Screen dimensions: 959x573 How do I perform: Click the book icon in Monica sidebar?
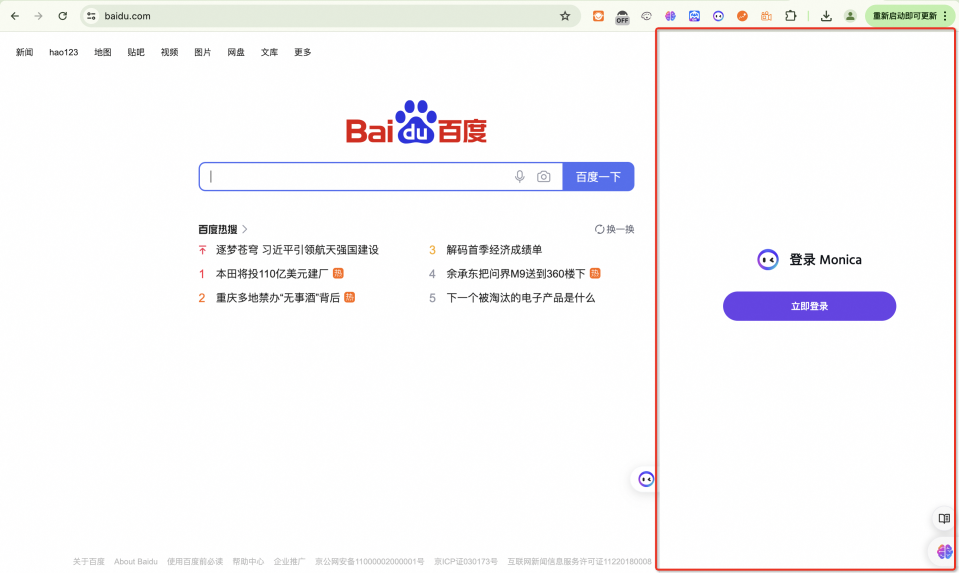pos(944,519)
